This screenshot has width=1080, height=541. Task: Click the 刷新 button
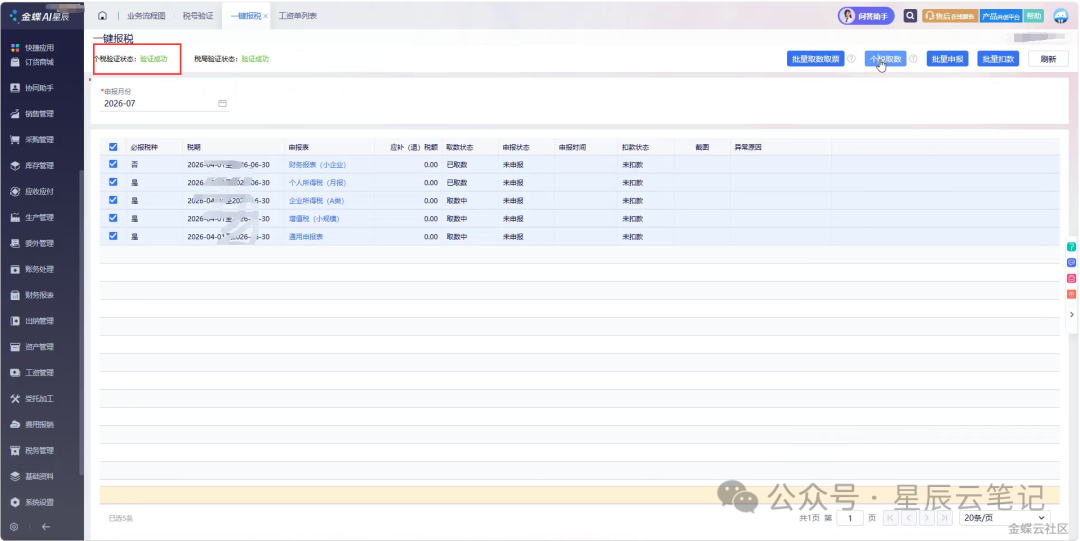(1048, 59)
